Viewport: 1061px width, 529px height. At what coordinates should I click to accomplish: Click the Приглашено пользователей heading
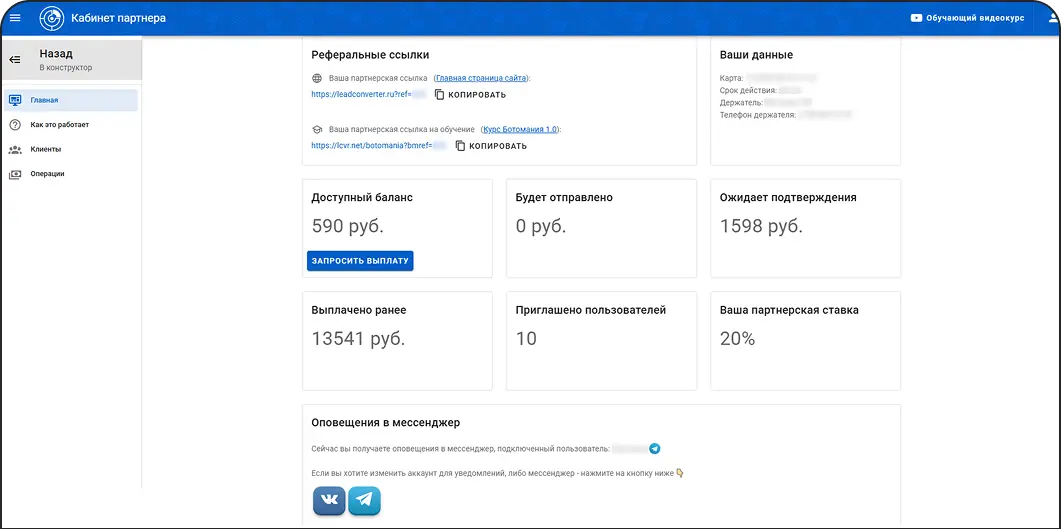(x=591, y=310)
